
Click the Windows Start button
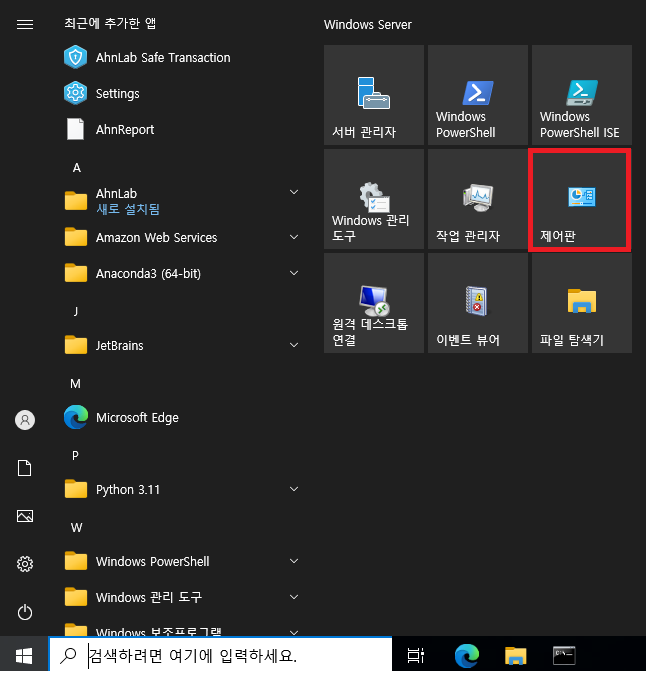(24, 657)
